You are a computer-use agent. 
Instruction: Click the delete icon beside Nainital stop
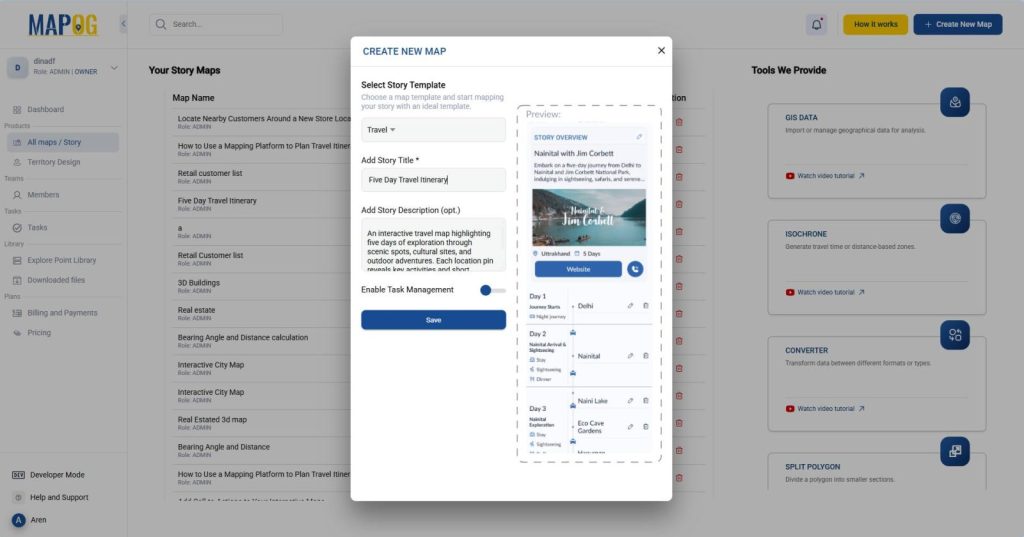tap(646, 356)
